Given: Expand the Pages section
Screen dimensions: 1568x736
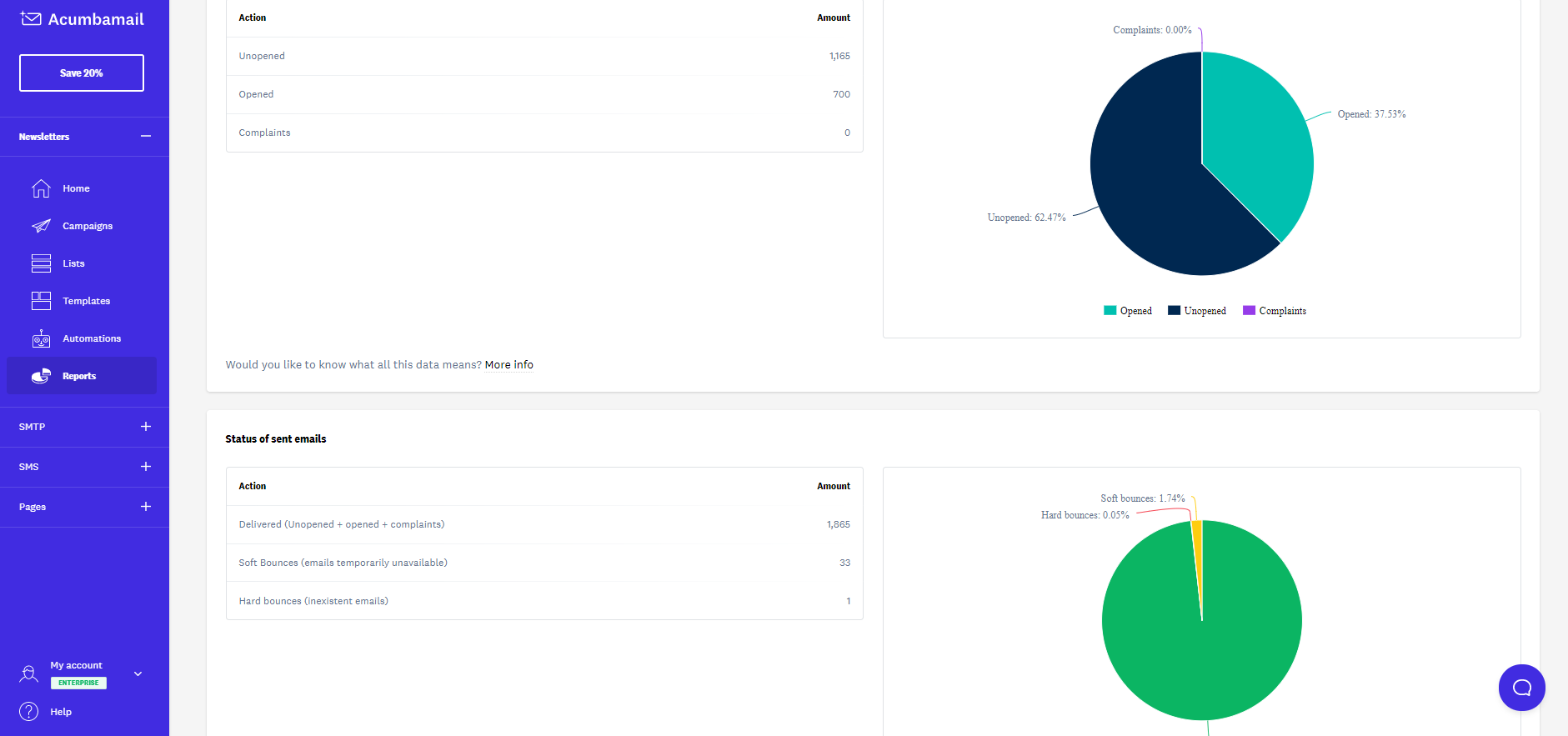Looking at the screenshot, I should pos(146,507).
